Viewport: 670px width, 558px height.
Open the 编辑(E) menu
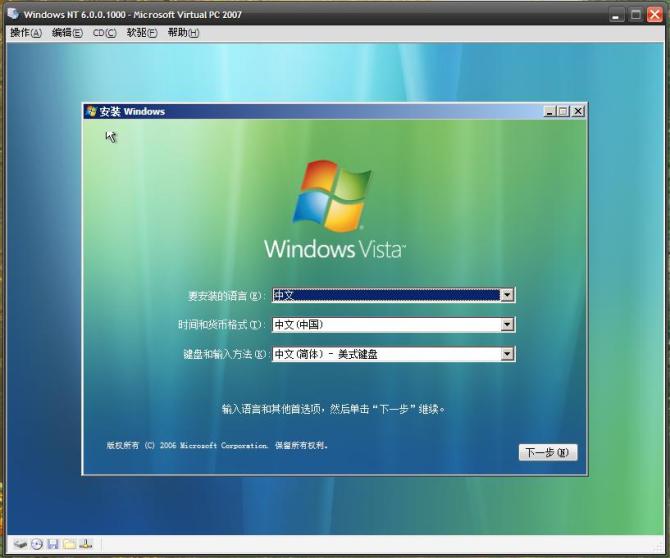click(67, 33)
